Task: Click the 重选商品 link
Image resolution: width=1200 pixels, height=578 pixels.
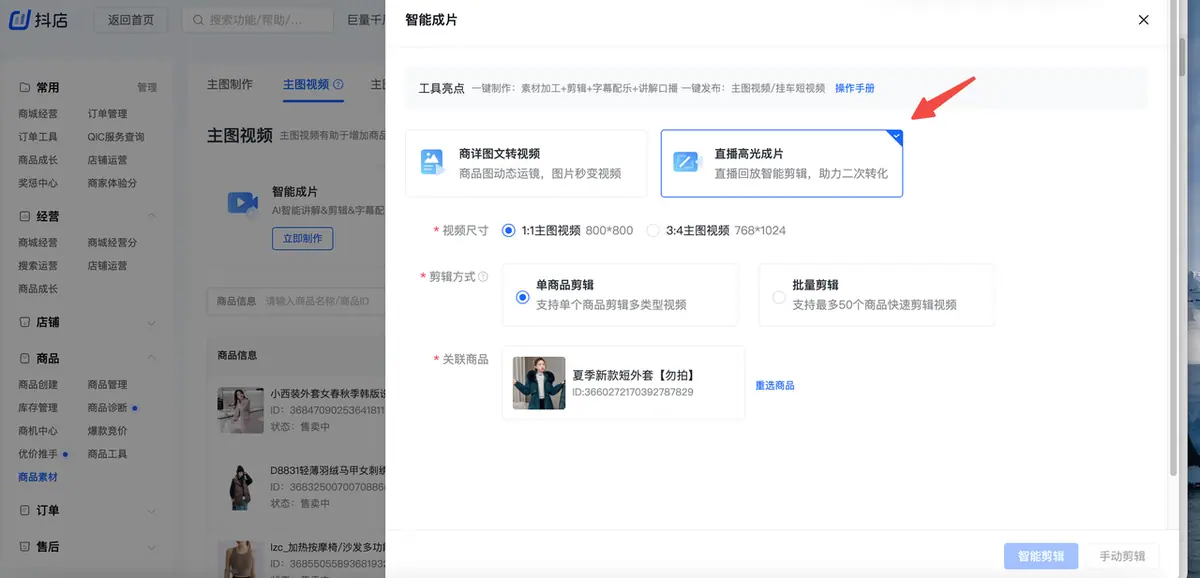Action: tap(775, 385)
